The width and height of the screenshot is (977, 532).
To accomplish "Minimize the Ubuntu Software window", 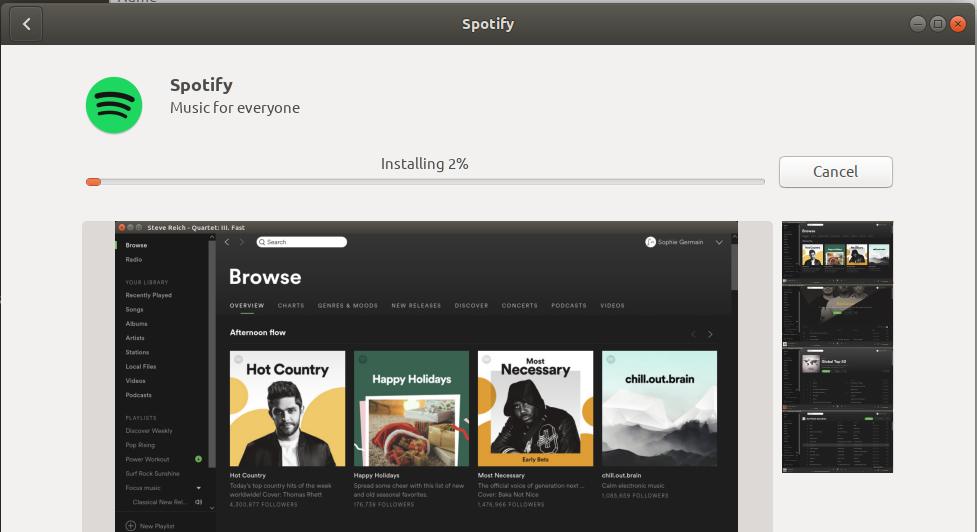I will [x=918, y=24].
